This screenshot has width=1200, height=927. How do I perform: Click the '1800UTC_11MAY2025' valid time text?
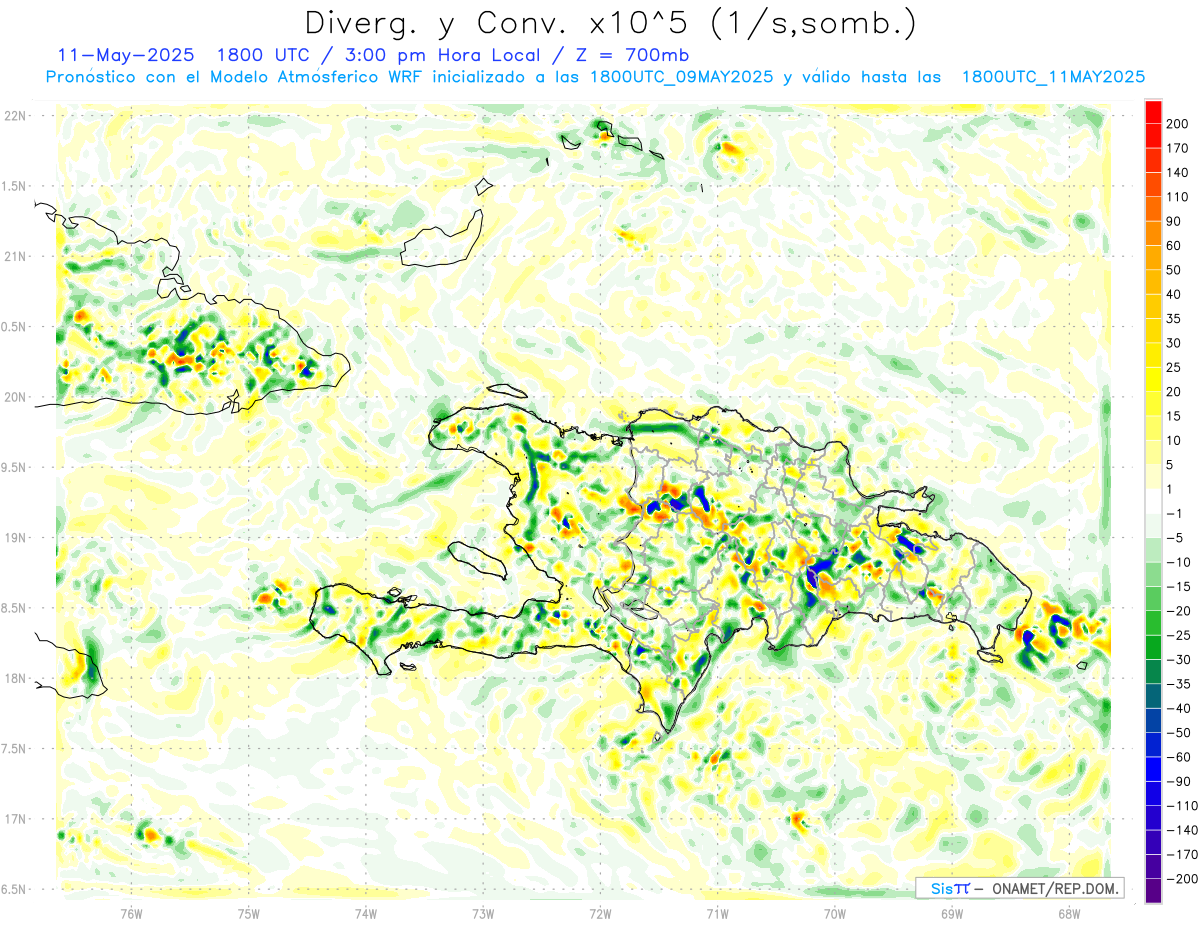pos(1053,77)
